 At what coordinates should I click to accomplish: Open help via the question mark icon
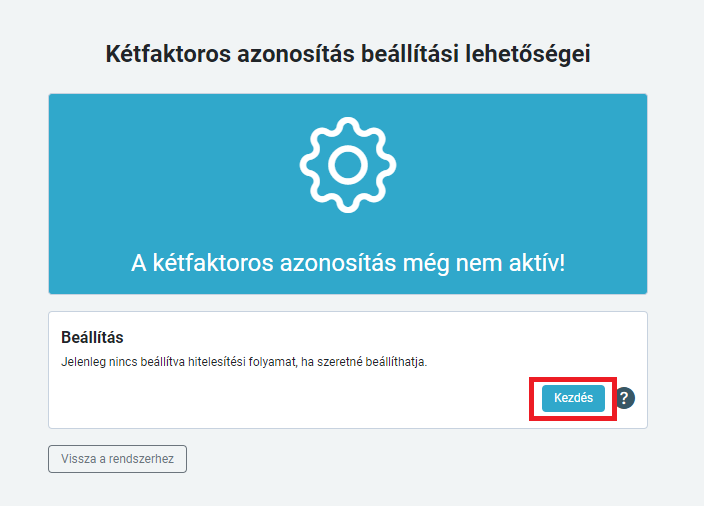625,398
